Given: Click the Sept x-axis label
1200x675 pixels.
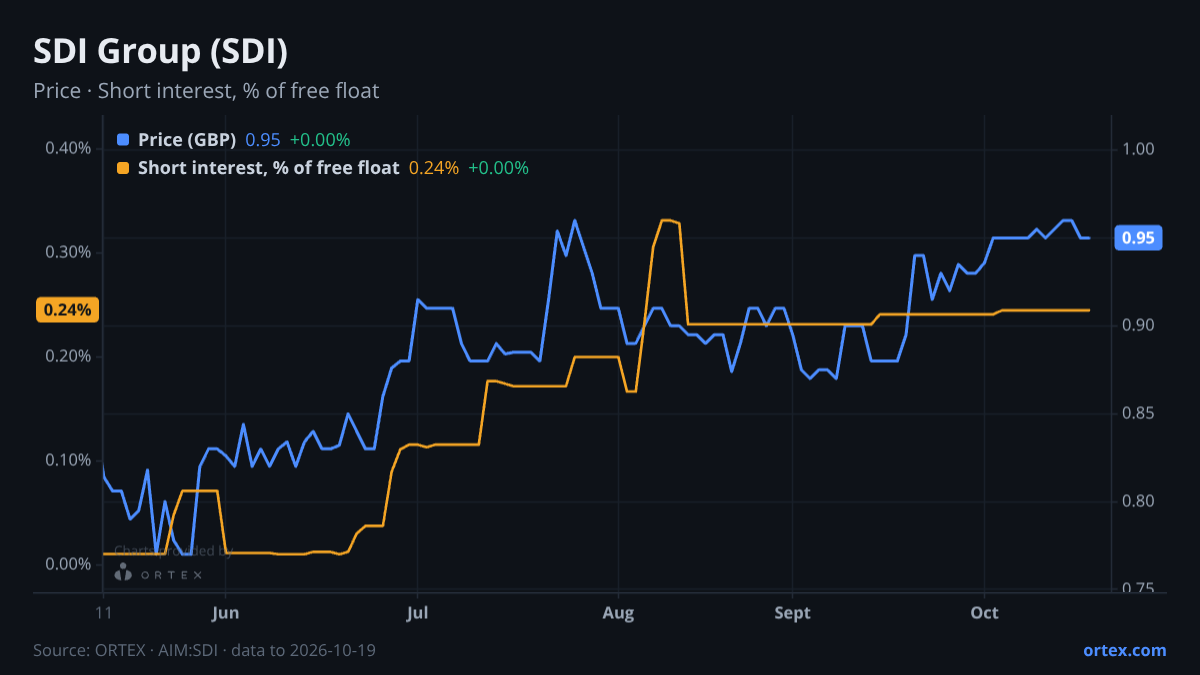Looking at the screenshot, I should [793, 612].
